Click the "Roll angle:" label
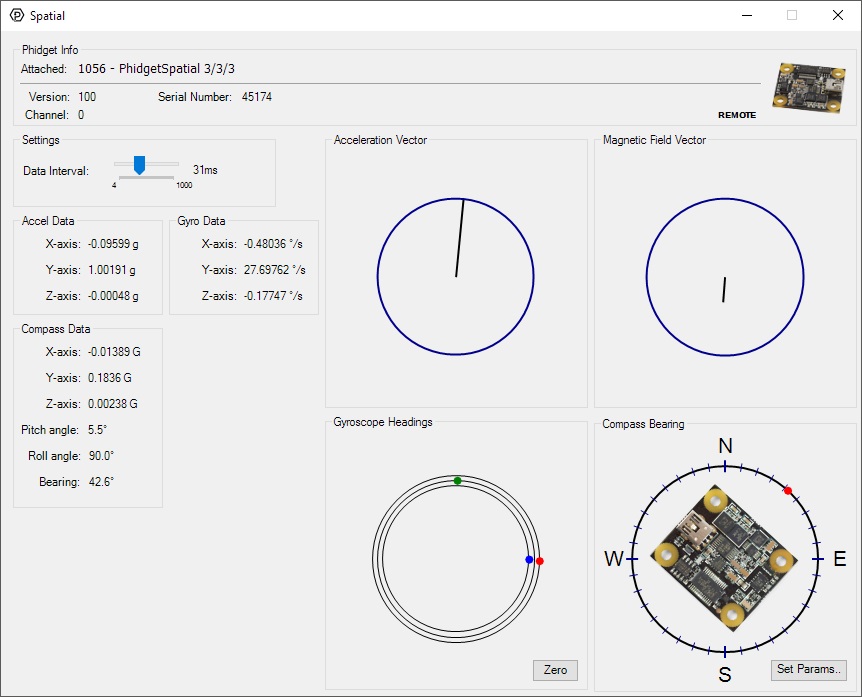Image resolution: width=862 pixels, height=697 pixels. [54, 456]
